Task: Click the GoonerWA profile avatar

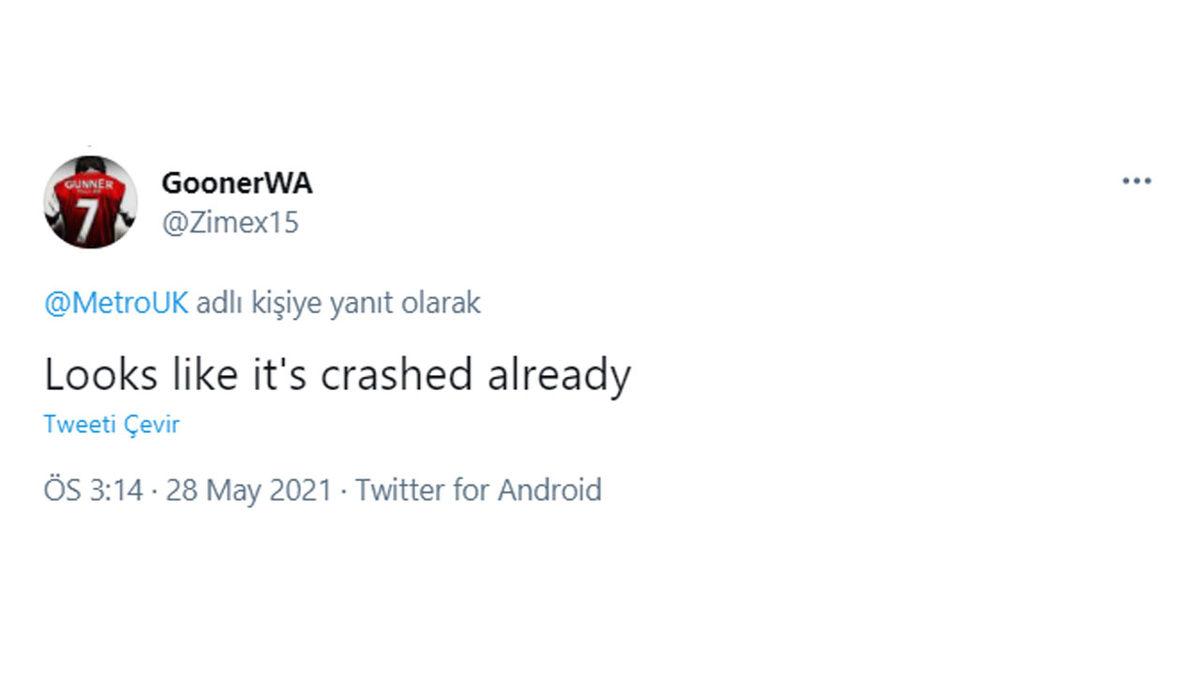Action: pyautogui.click(x=90, y=203)
